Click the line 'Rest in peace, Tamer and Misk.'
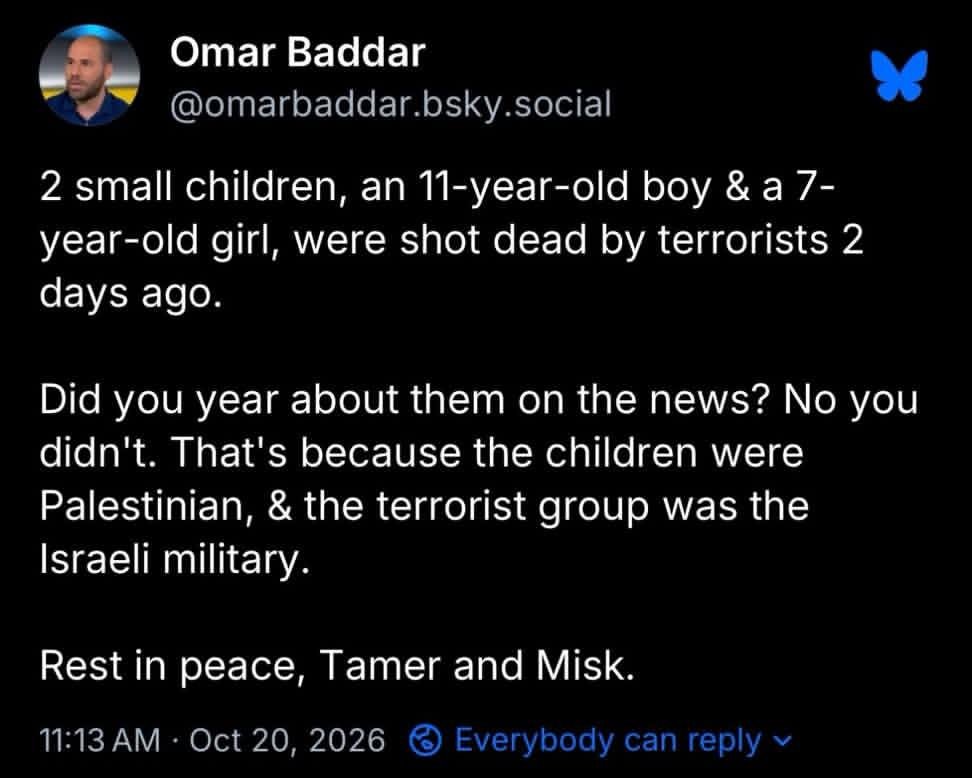 (x=337, y=666)
